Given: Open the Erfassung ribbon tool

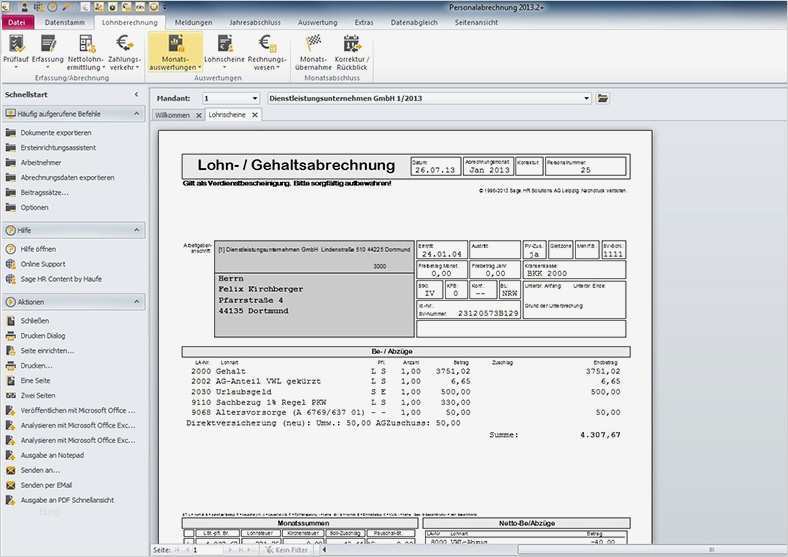Looking at the screenshot, I should (x=48, y=52).
